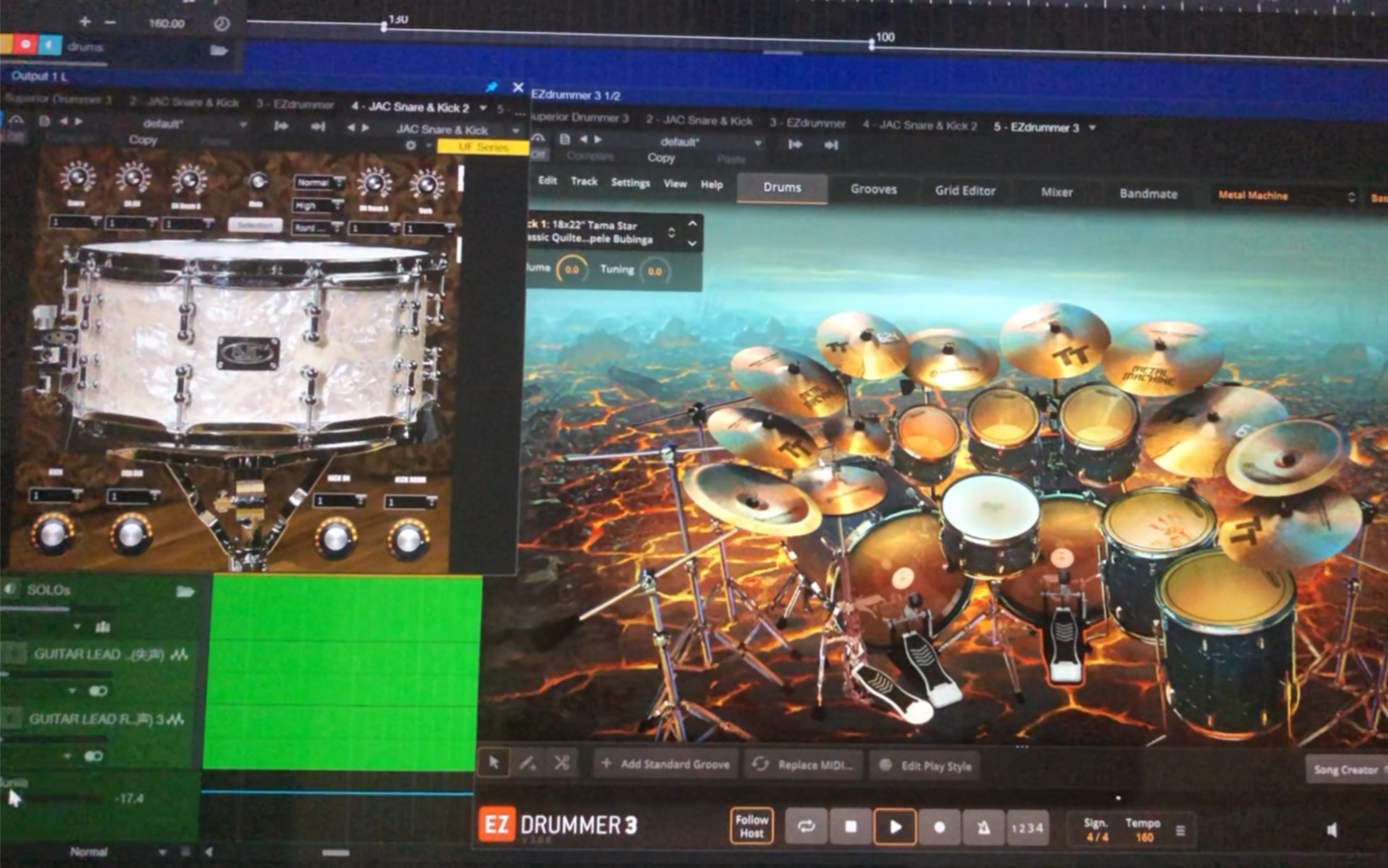
Task: Select the pencil draw tool in EZdrummer
Action: [x=528, y=763]
